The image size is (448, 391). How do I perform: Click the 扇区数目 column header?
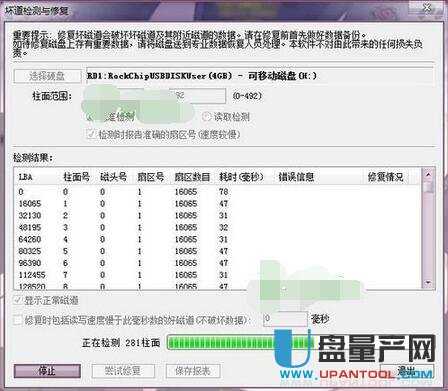pos(194,177)
